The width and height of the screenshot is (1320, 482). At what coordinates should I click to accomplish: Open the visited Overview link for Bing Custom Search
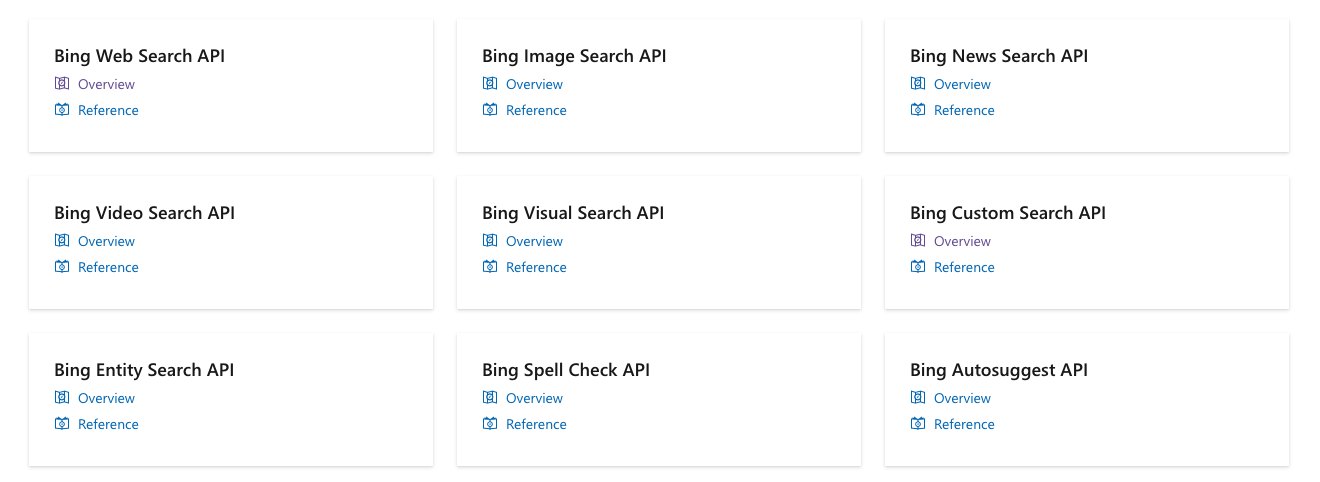(962, 241)
